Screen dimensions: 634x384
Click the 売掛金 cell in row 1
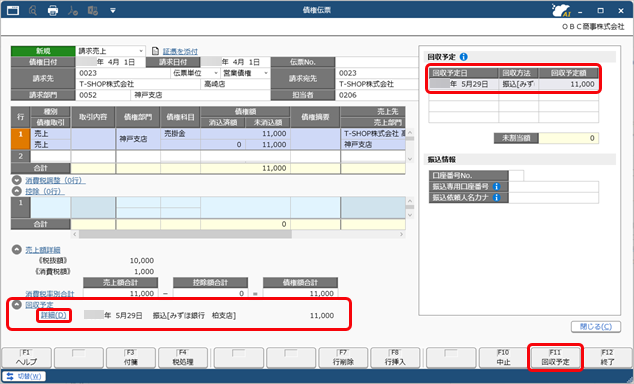tap(180, 133)
